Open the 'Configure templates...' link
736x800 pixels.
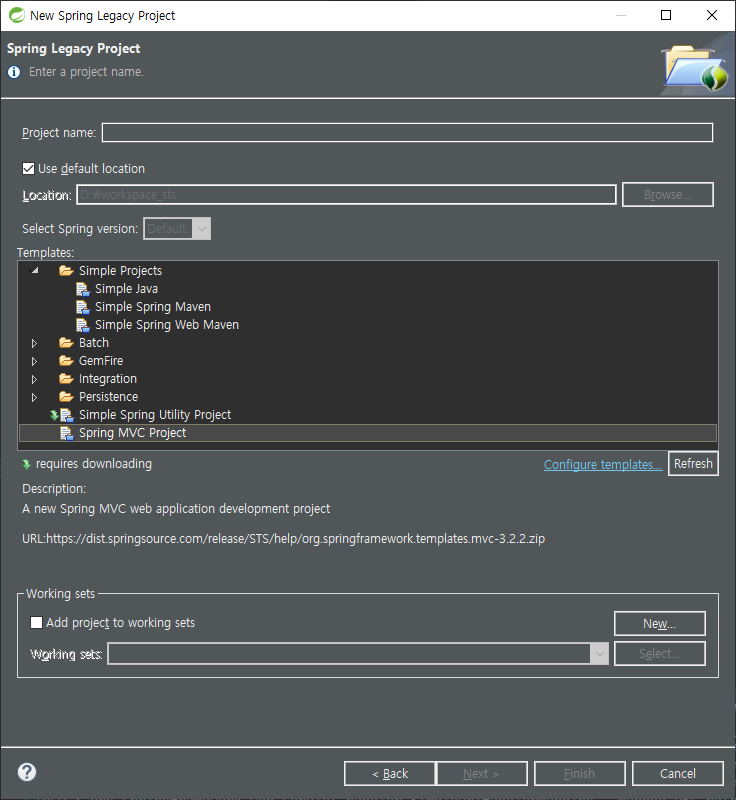[603, 464]
